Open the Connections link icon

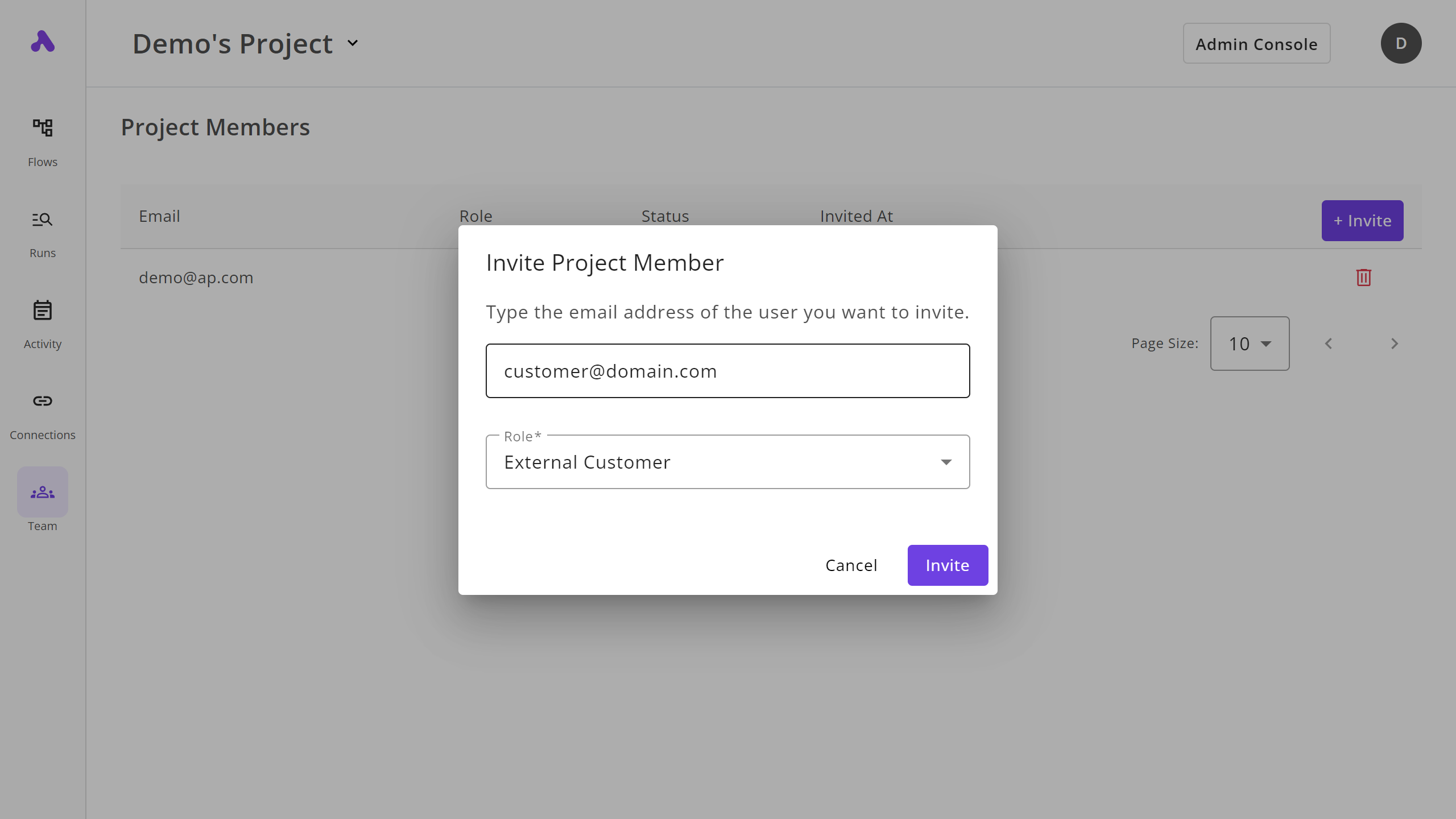pos(43,401)
